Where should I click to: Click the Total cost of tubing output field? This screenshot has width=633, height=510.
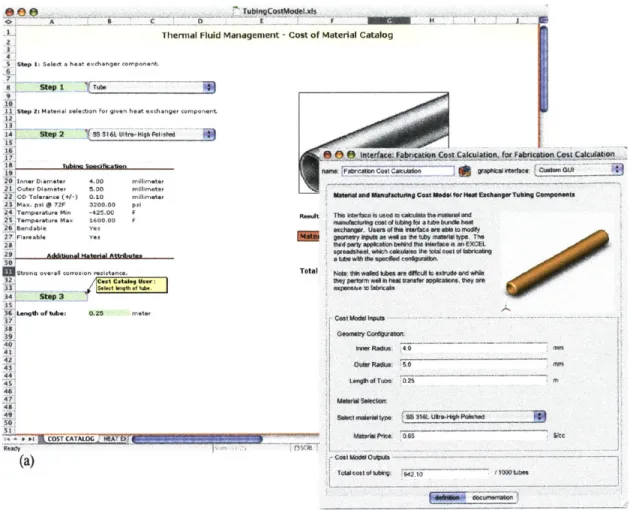pos(445,474)
